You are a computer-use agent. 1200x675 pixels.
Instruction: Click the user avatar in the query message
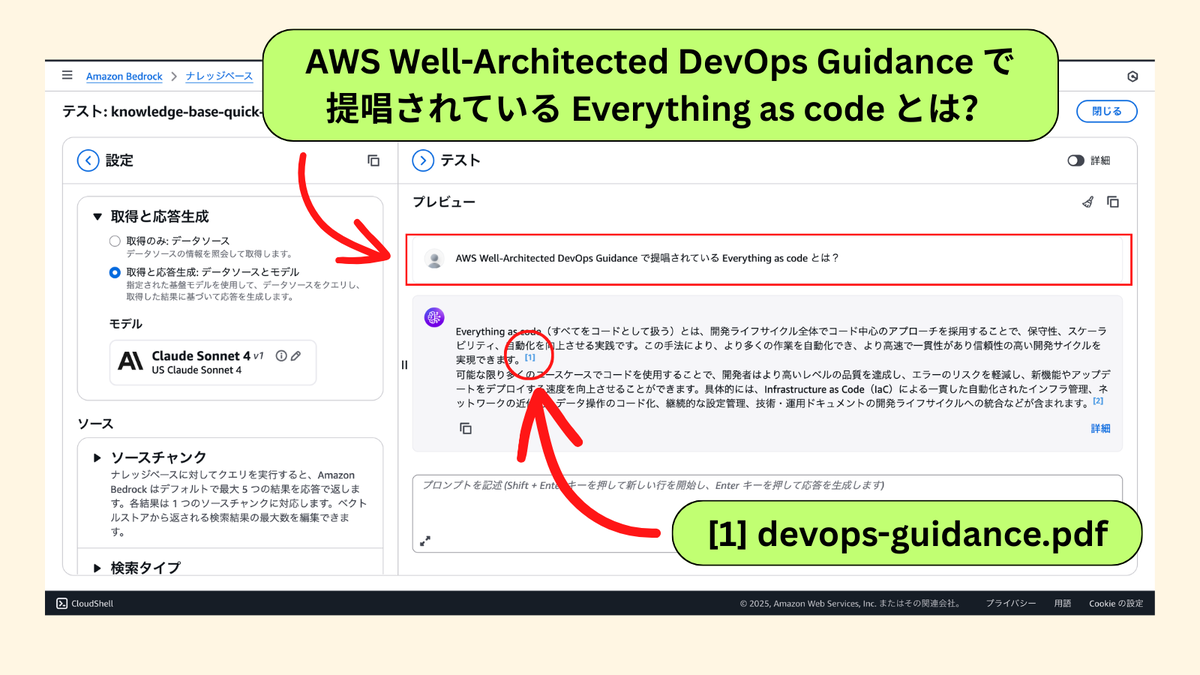pyautogui.click(x=434, y=259)
